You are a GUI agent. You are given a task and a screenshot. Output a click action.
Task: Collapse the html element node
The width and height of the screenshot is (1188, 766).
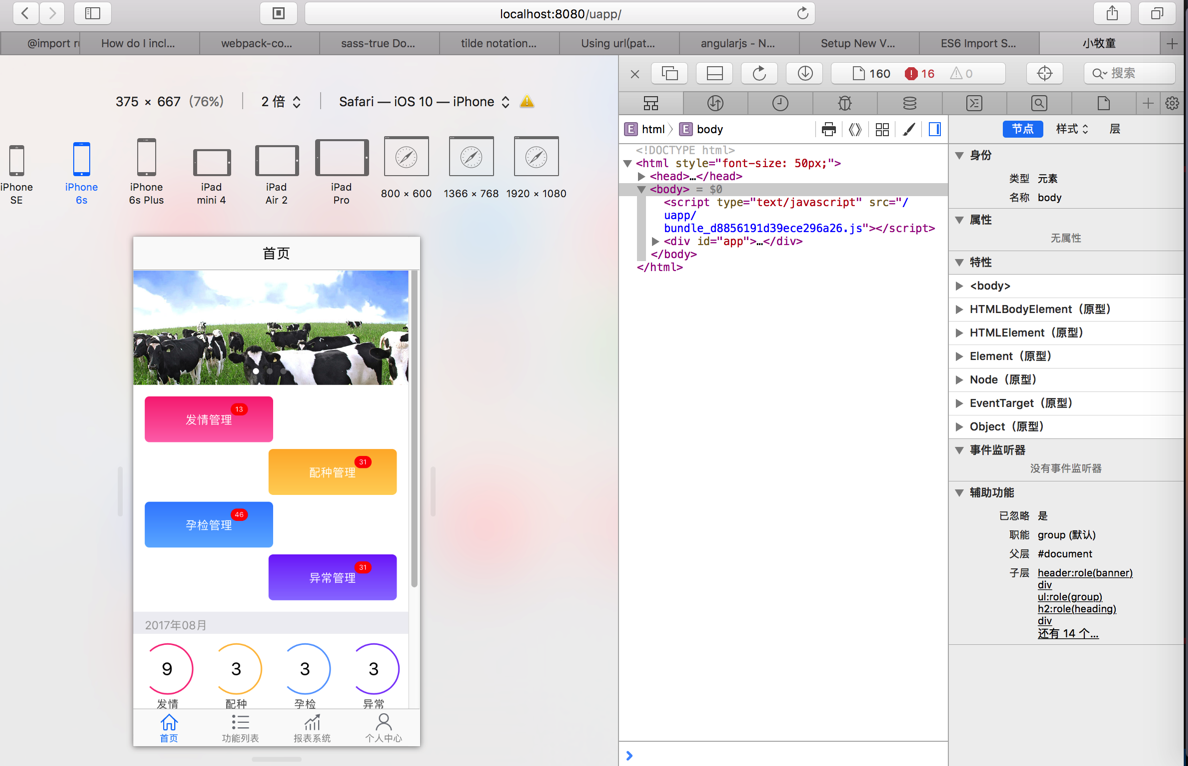[627, 163]
